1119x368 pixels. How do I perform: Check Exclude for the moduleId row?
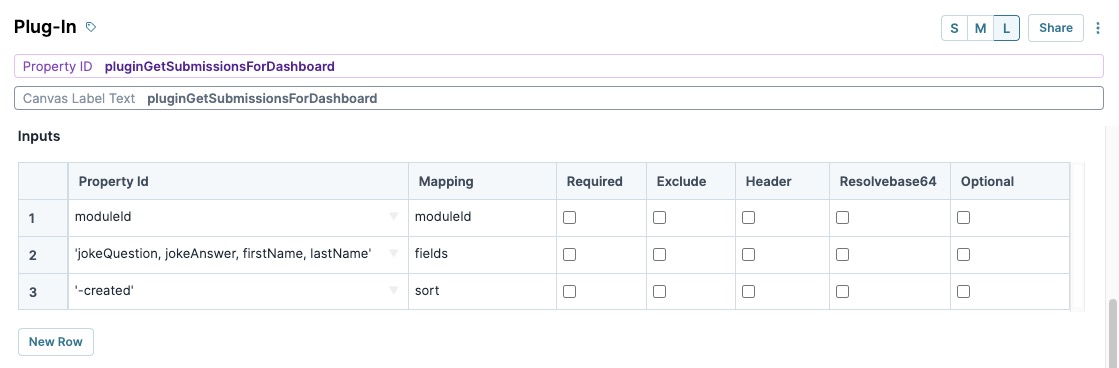[659, 218]
